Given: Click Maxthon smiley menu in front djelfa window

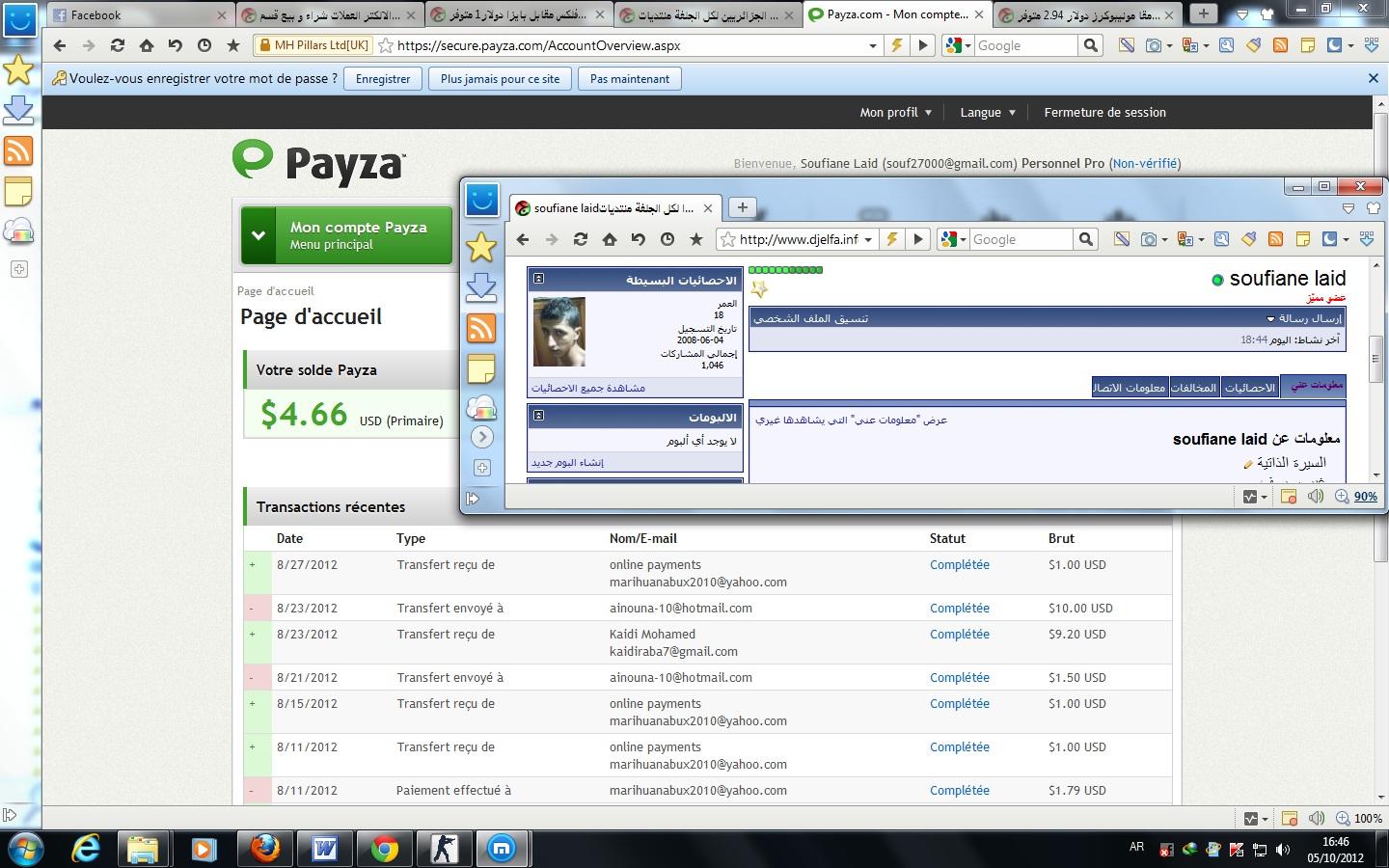Looking at the screenshot, I should (482, 201).
